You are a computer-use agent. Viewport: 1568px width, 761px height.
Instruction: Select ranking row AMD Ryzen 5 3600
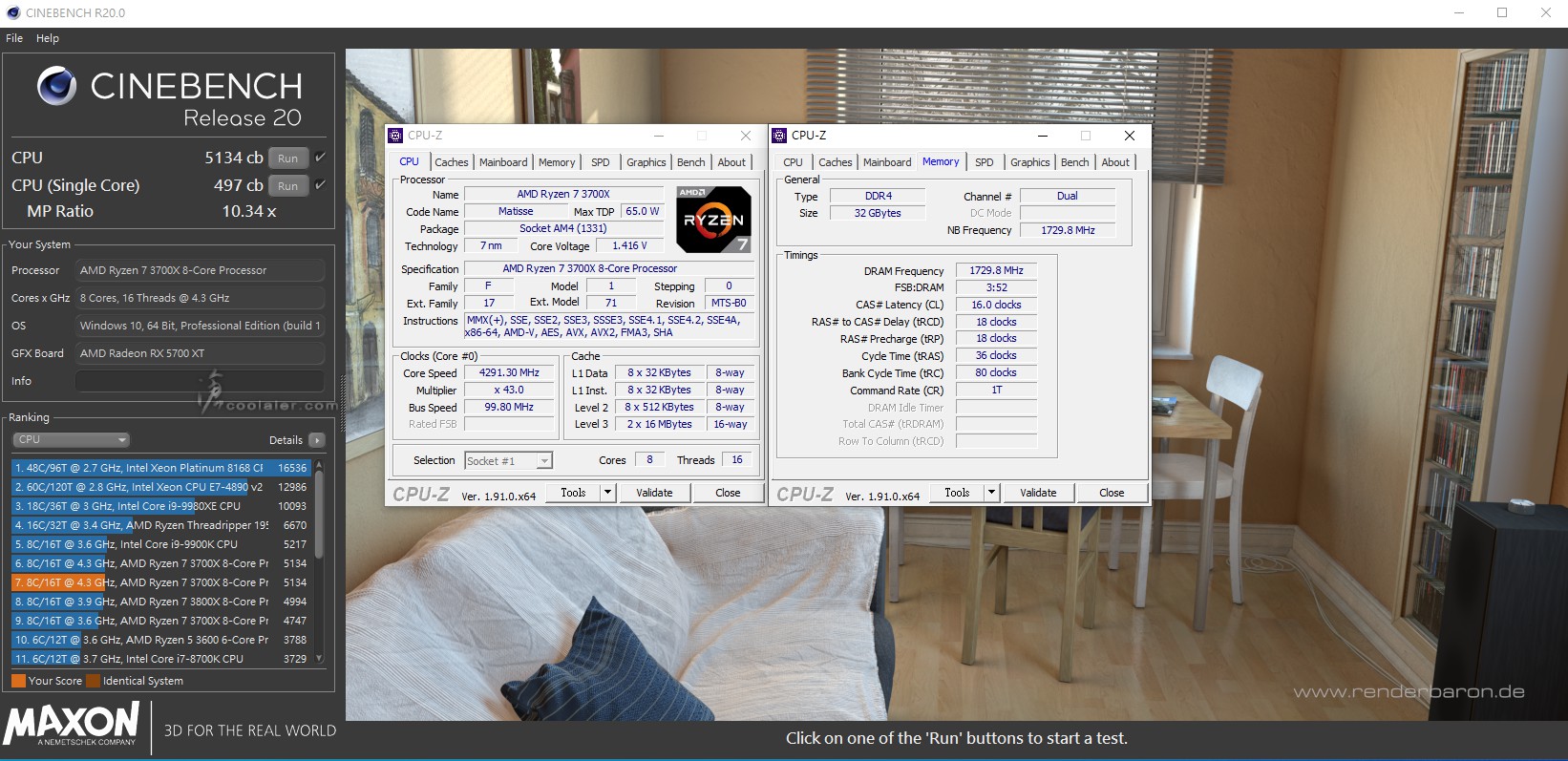(160, 640)
